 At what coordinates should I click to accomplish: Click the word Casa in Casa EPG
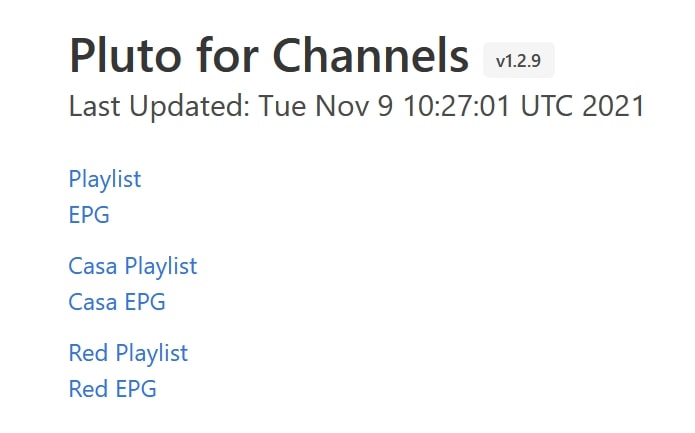tap(93, 301)
